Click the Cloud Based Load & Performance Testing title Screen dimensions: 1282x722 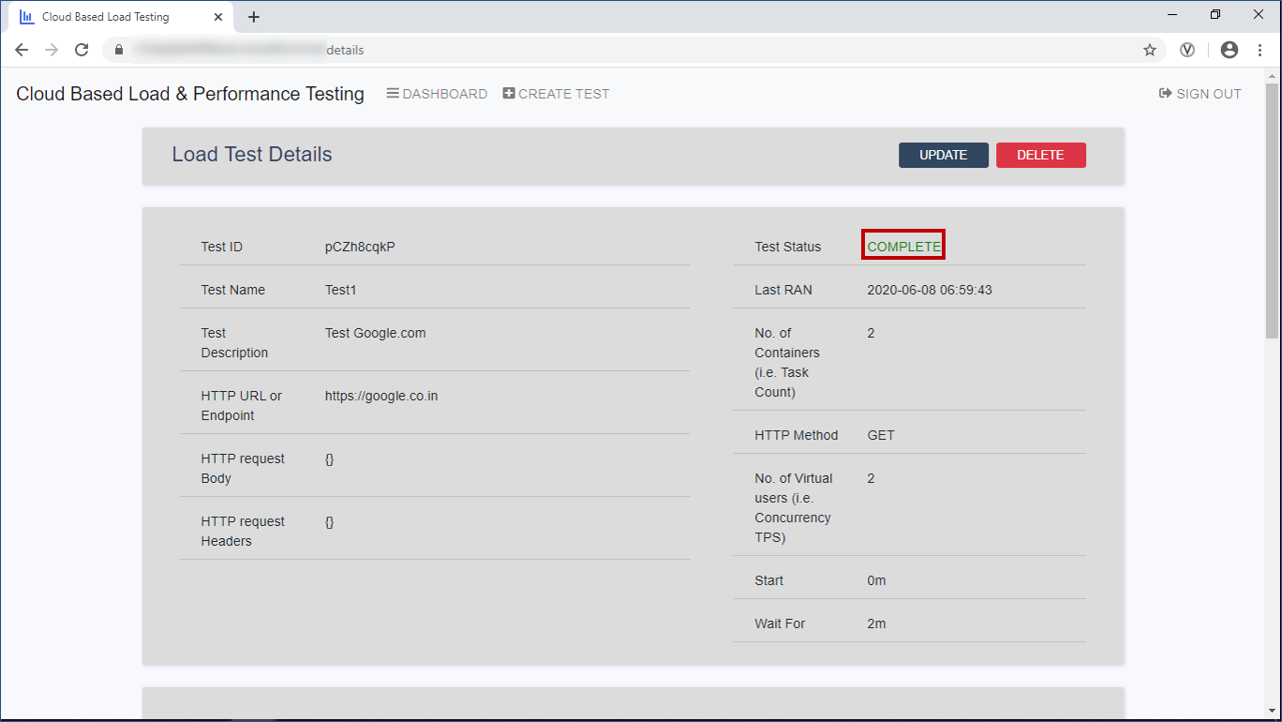190,94
